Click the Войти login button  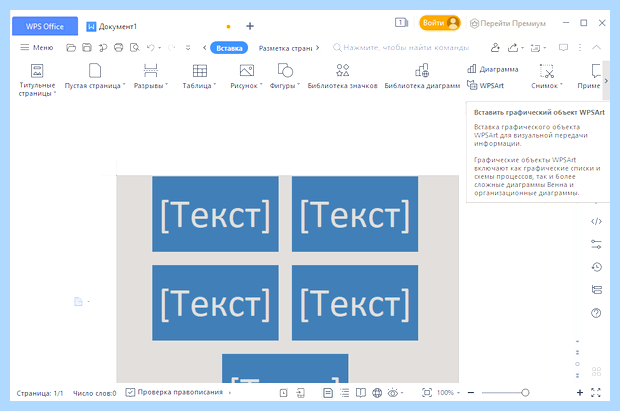[440, 23]
